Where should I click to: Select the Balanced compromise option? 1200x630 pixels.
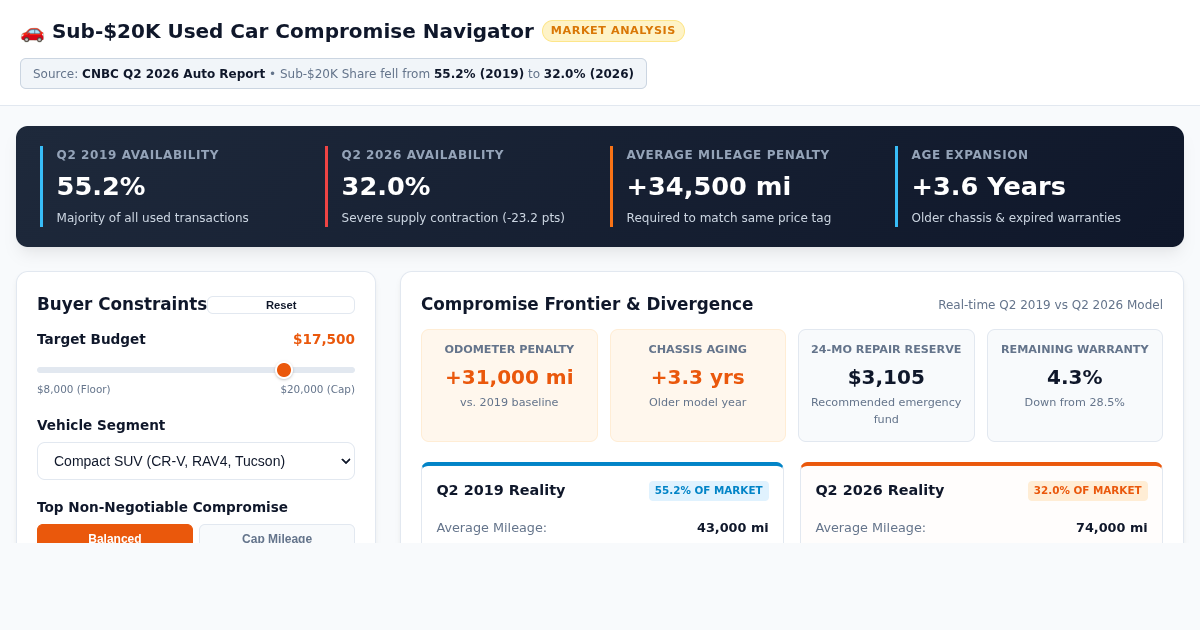(x=115, y=534)
